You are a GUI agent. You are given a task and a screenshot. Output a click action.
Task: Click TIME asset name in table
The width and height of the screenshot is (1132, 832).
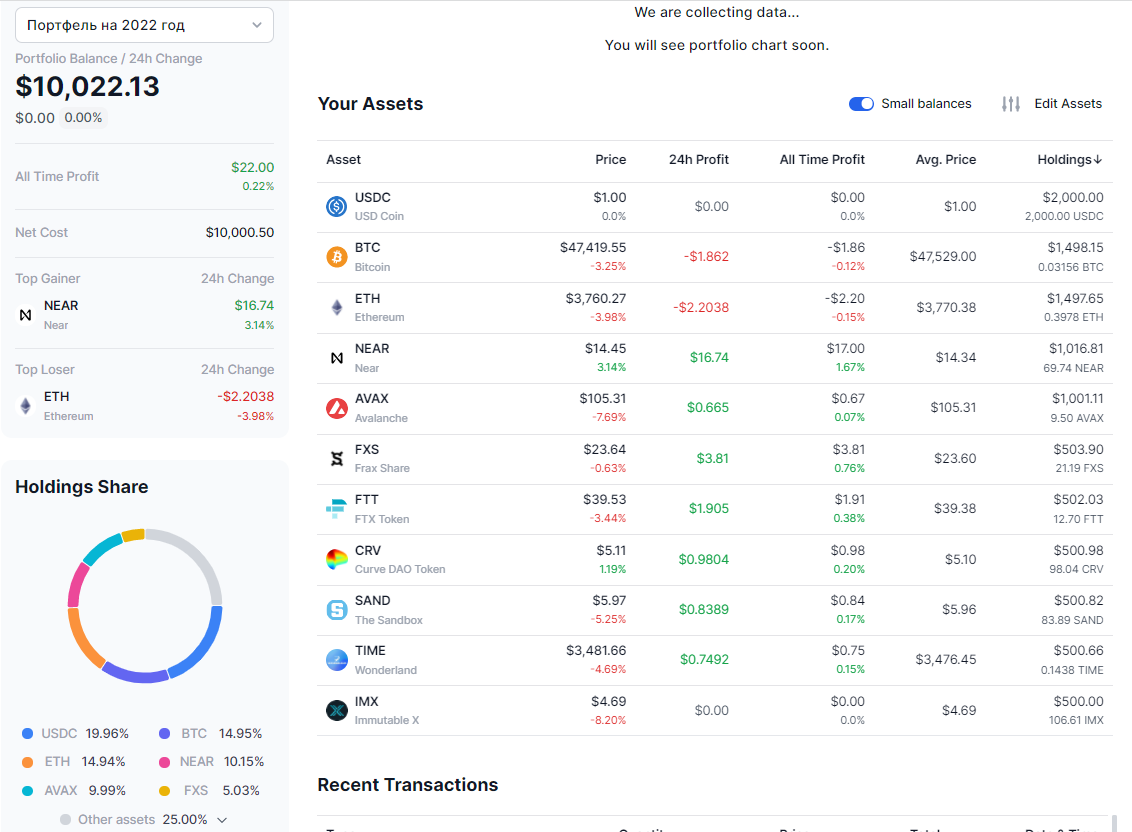tap(370, 651)
